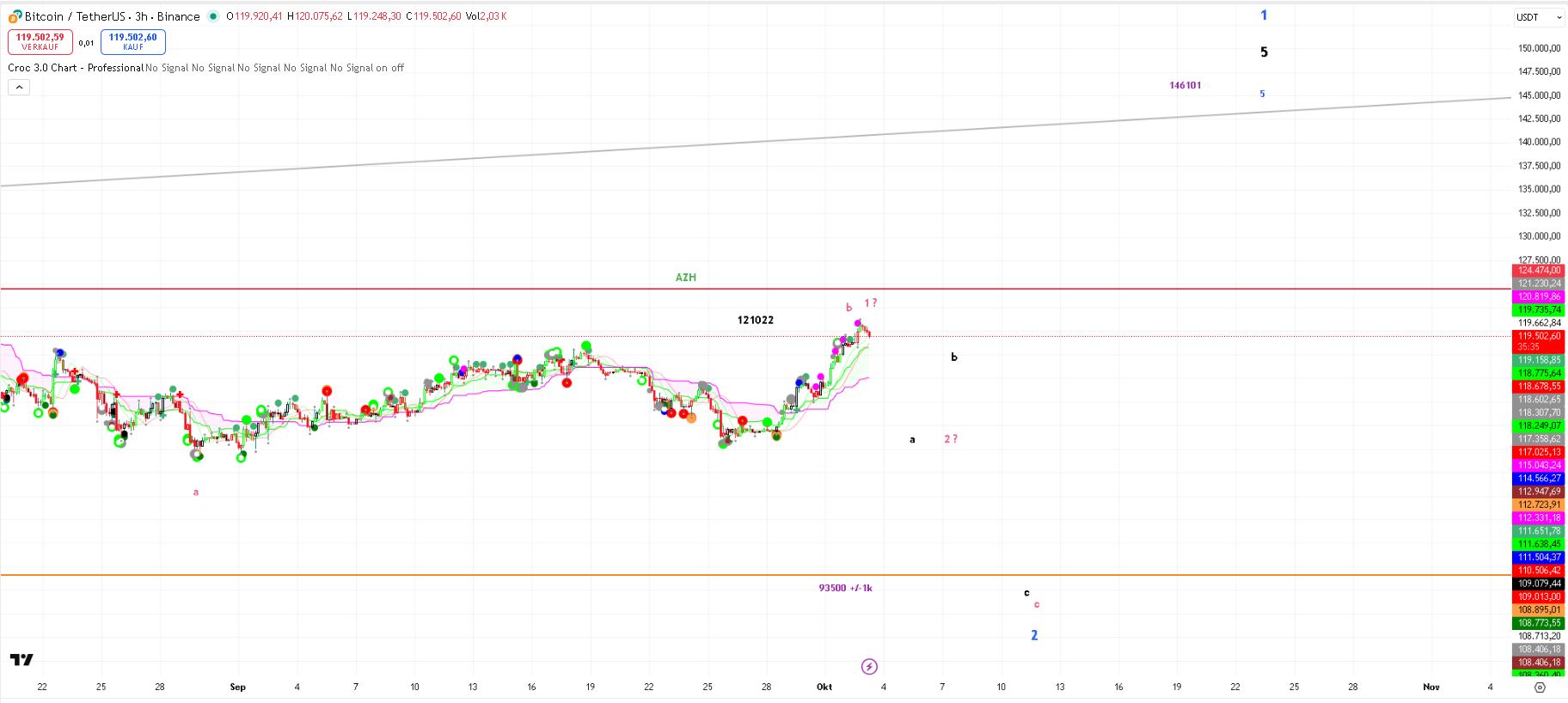Click the TradingView logo watermark
Viewport: 1568px width, 703px height.
point(21,660)
